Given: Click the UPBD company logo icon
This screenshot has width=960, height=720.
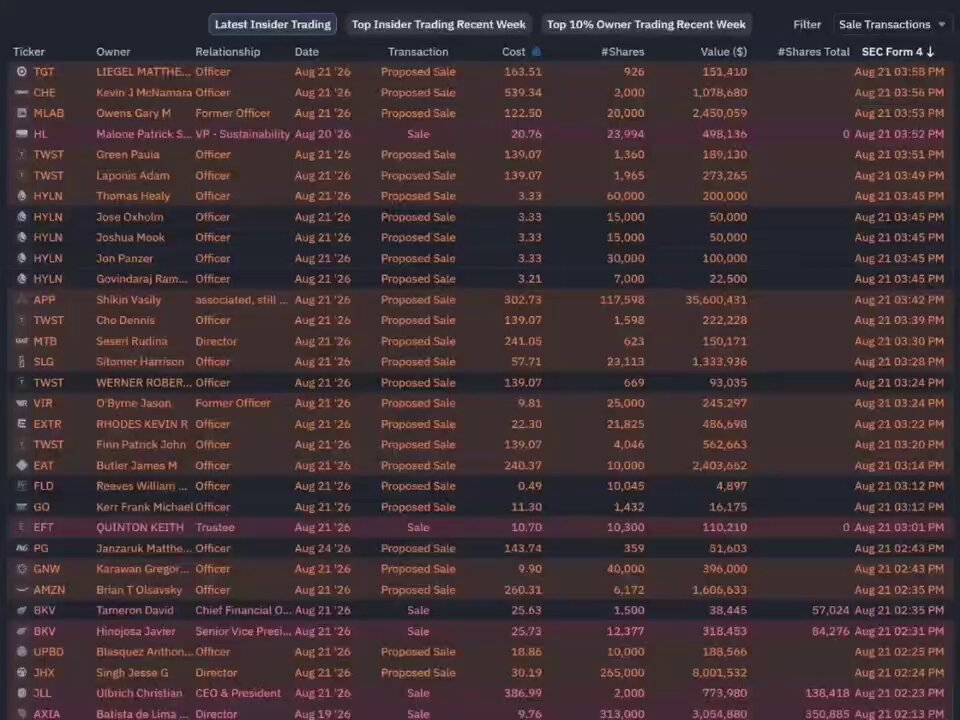Looking at the screenshot, I should pyautogui.click(x=21, y=652).
